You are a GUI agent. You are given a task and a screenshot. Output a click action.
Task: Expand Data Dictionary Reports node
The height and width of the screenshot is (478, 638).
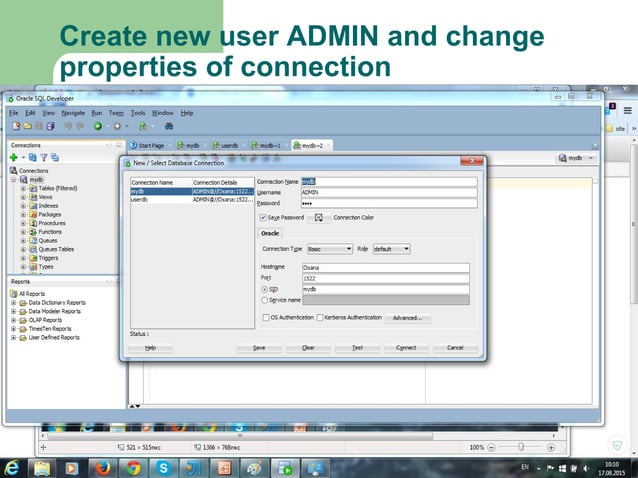click(x=13, y=303)
